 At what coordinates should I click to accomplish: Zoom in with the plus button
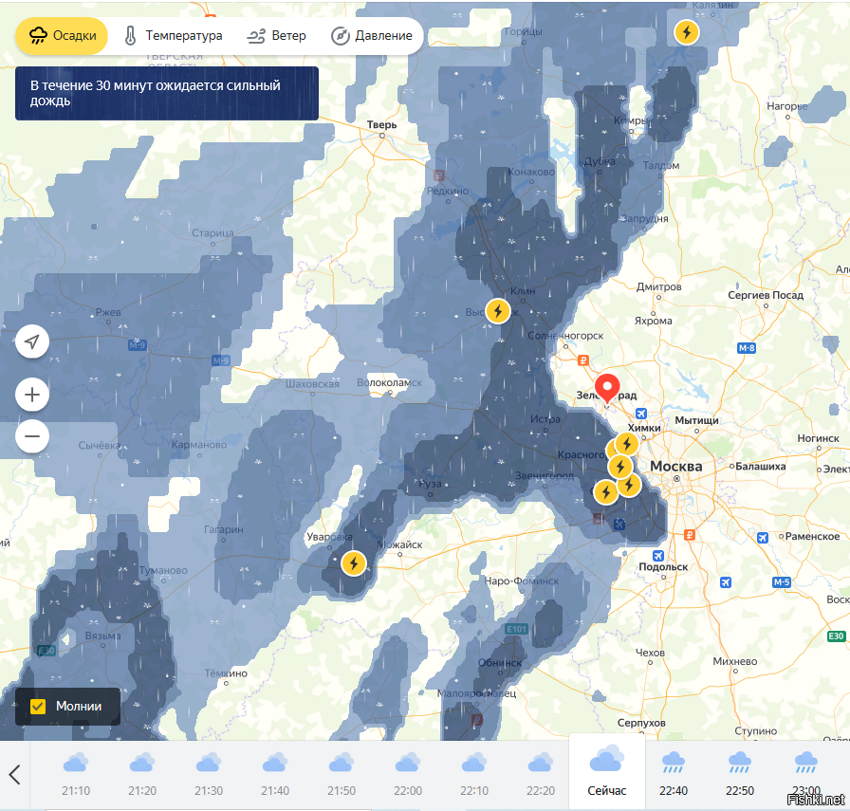tap(32, 395)
